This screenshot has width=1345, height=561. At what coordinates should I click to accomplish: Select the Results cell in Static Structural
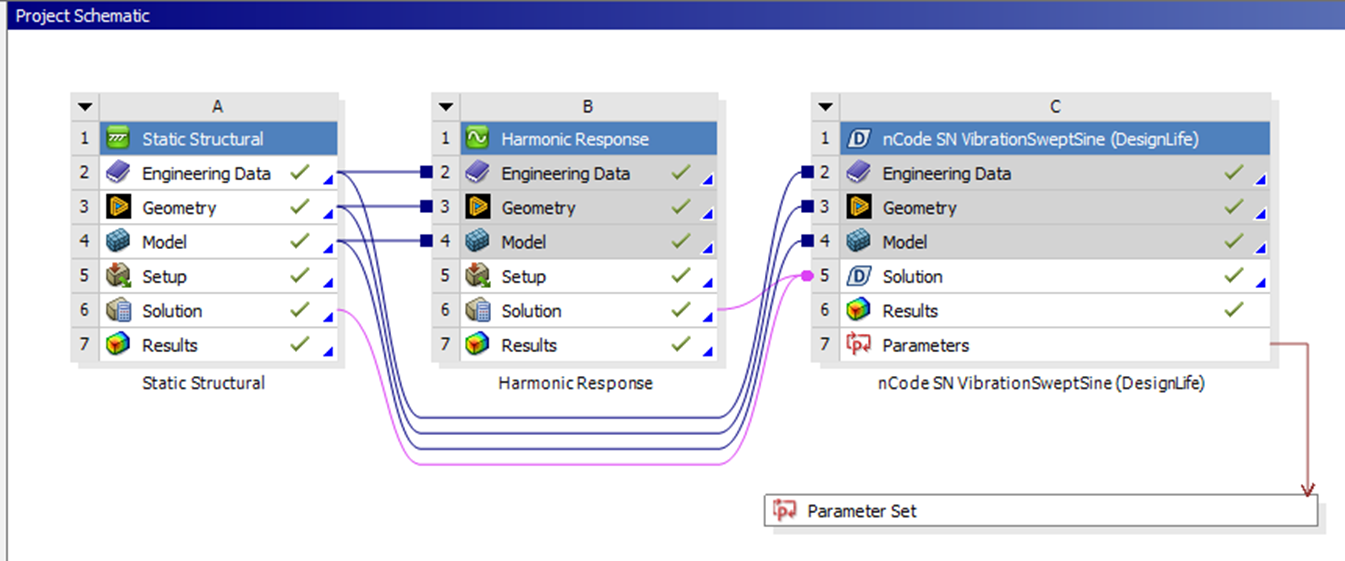click(170, 345)
